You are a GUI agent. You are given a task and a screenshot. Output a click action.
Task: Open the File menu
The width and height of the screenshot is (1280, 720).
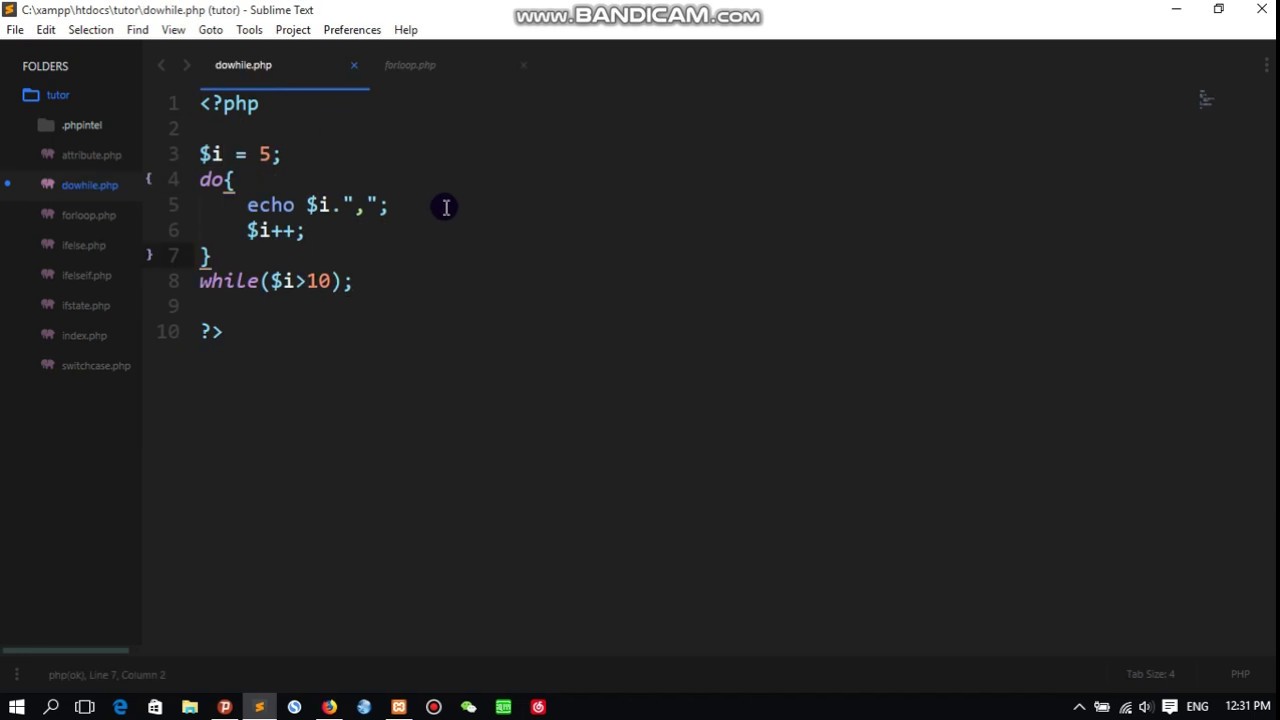[15, 30]
